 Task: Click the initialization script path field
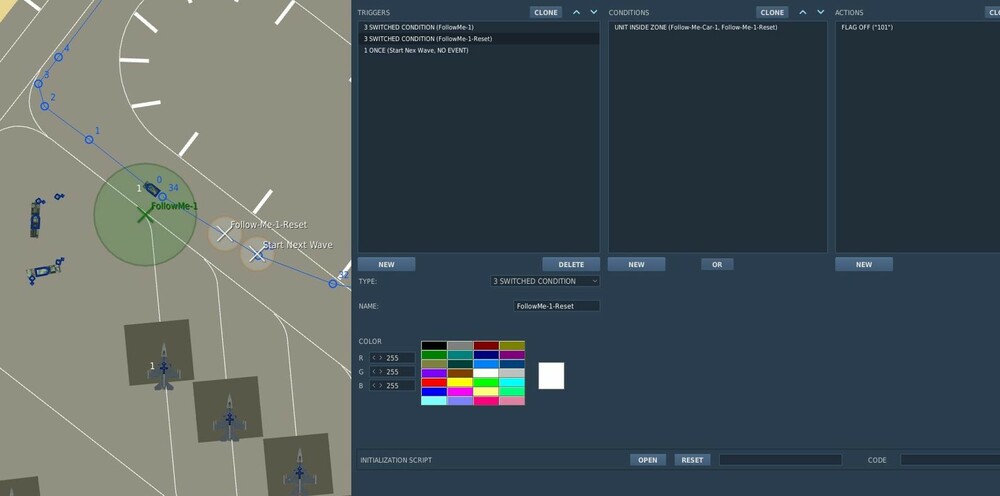(781, 460)
